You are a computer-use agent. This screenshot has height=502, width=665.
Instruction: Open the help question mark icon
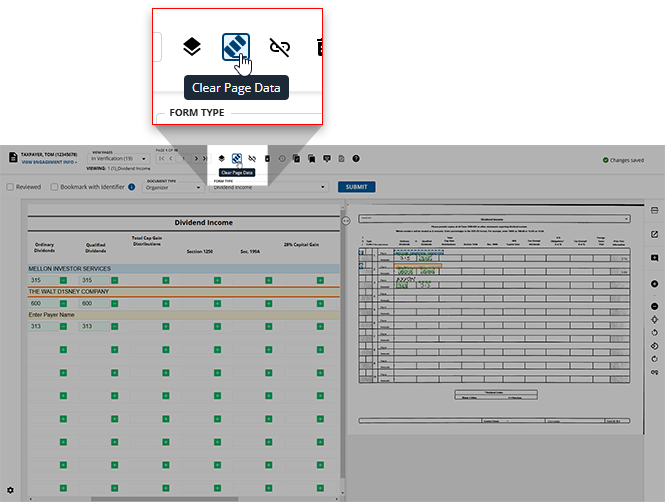click(x=356, y=158)
